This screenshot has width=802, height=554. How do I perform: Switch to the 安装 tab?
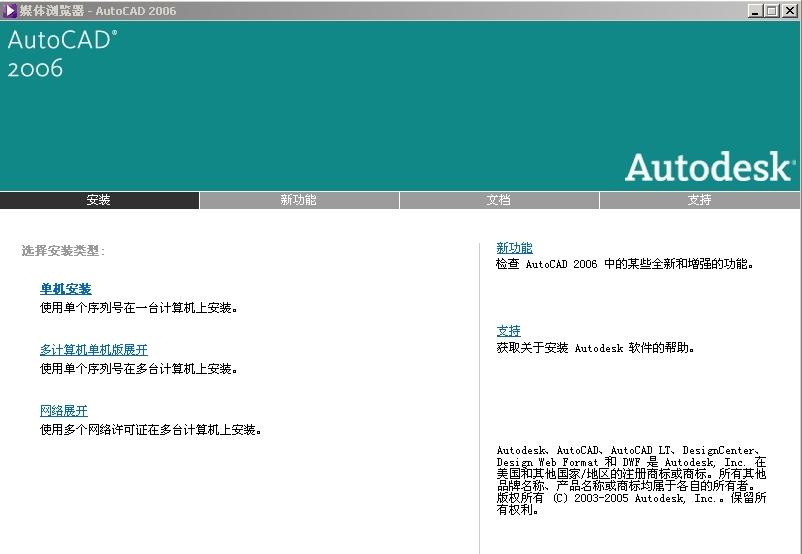click(x=99, y=200)
